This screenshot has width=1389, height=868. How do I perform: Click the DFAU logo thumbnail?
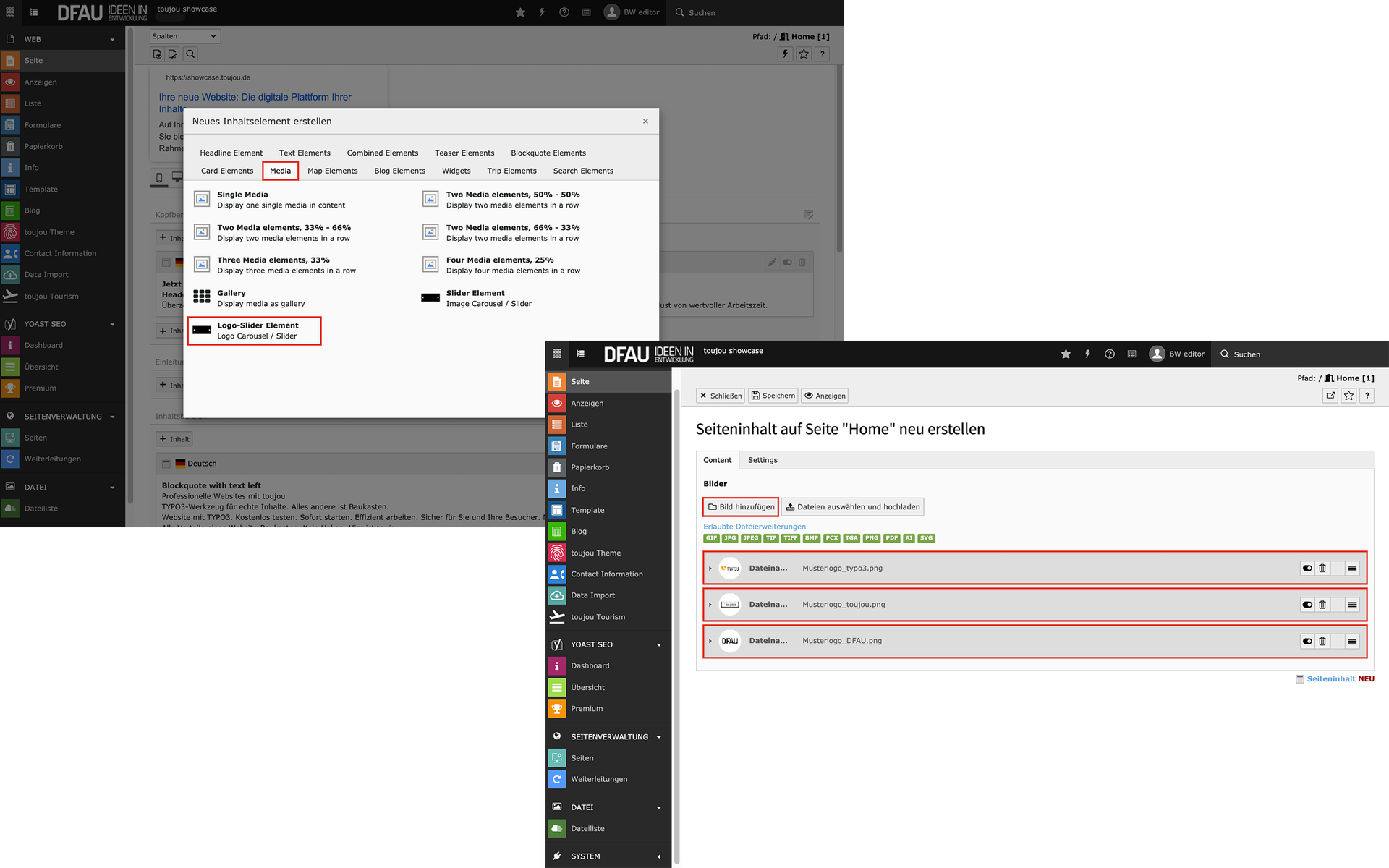tap(729, 641)
